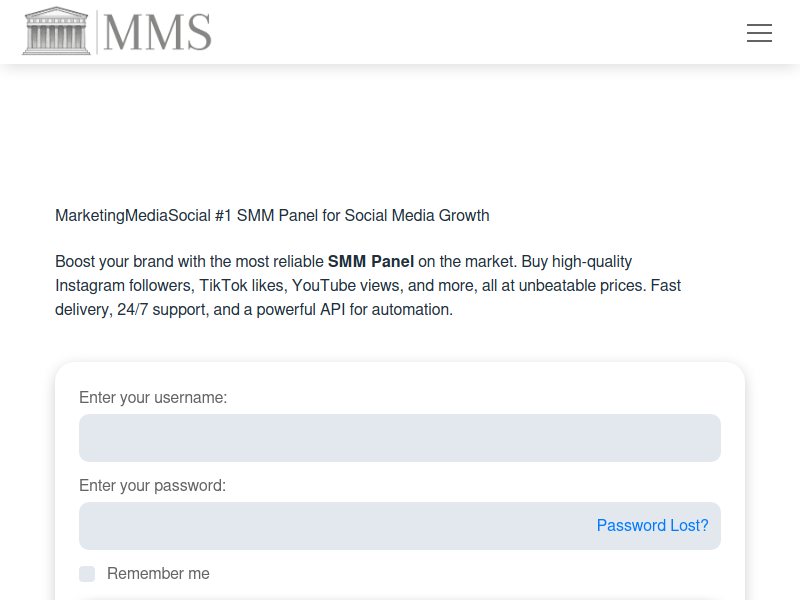
Task: Tick the Remember me checkbox
Action: pos(87,573)
